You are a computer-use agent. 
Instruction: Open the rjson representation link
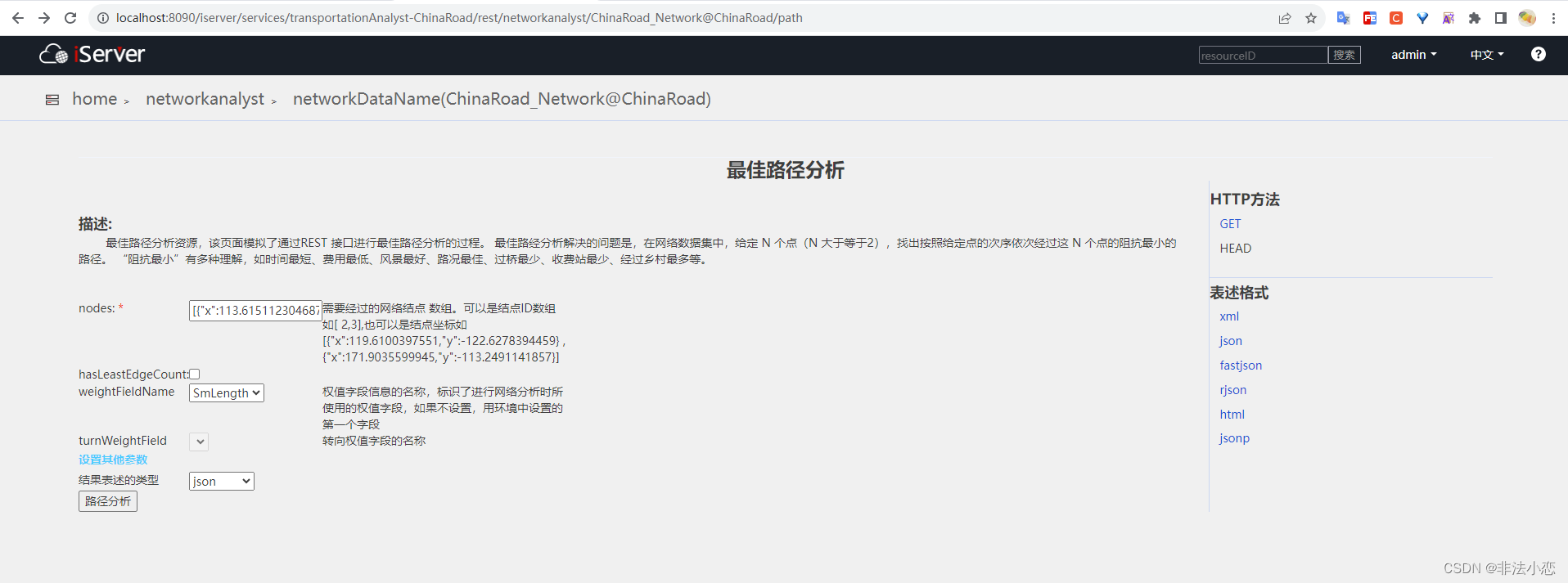coord(1233,390)
